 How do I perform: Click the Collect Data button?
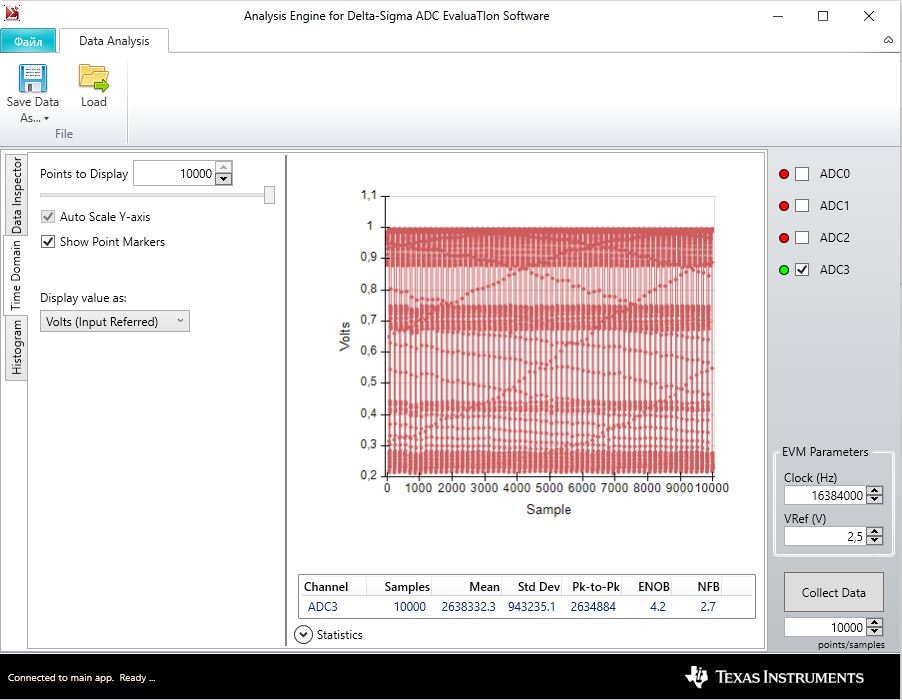coord(834,592)
